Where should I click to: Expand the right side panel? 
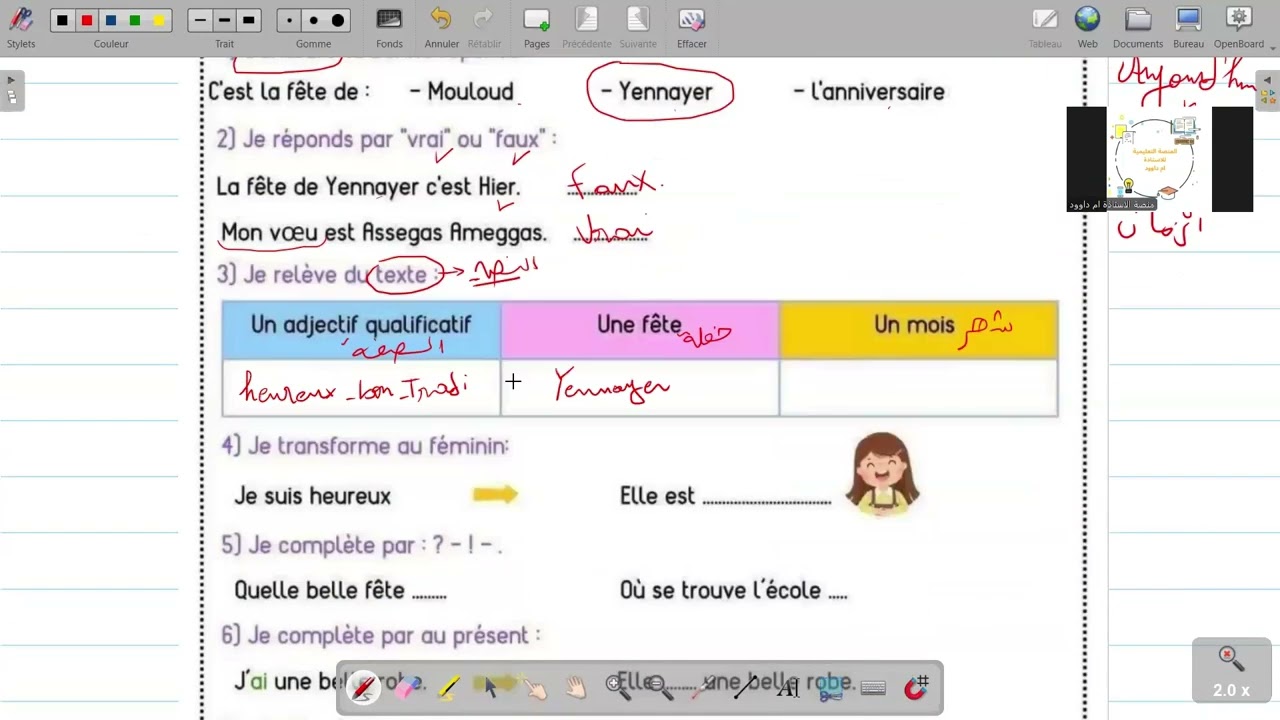[1268, 90]
